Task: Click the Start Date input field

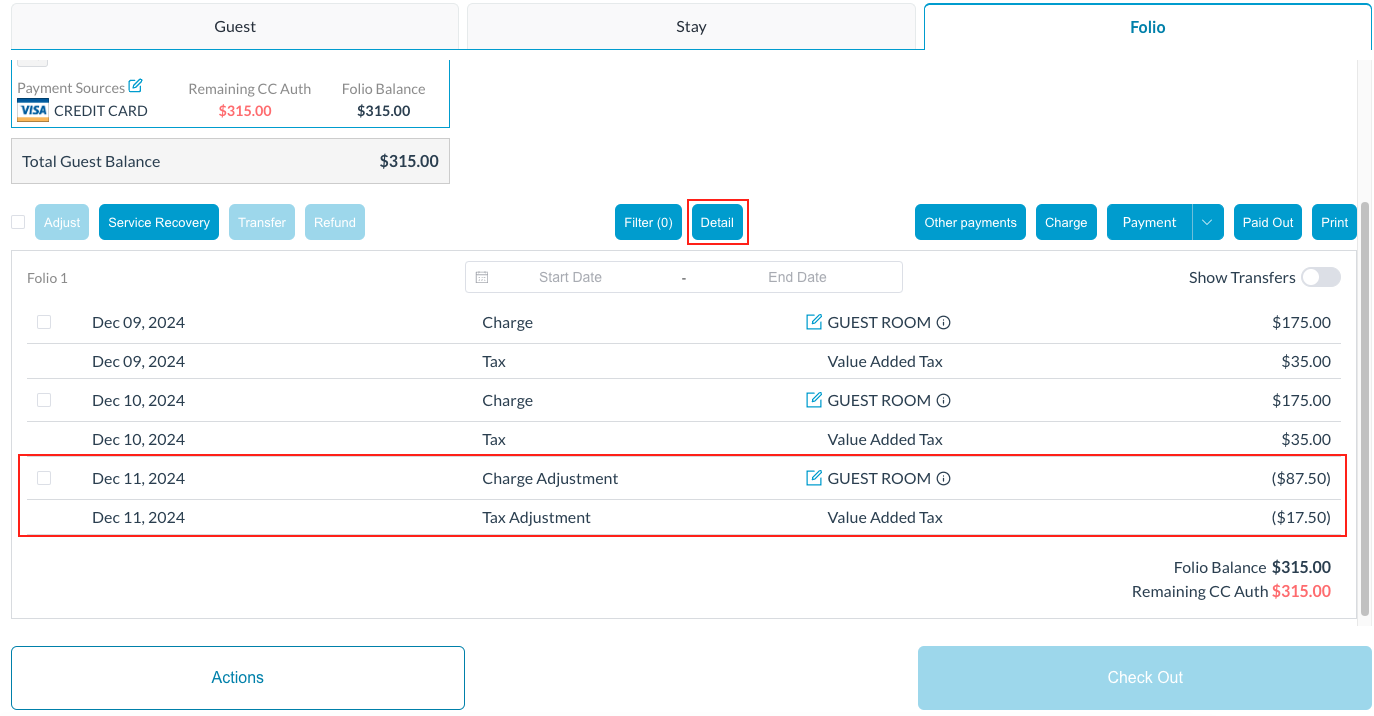Action: 570,277
